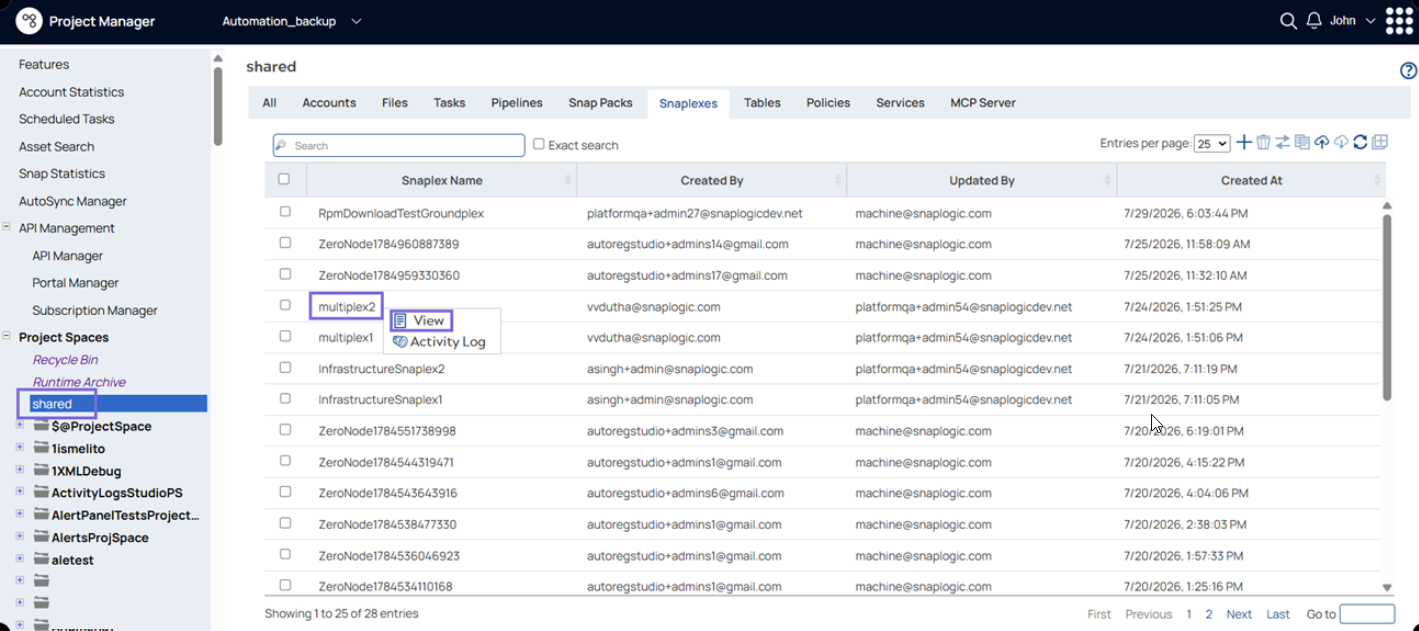Switch to the Snap Packs tab
Viewport: 1419px width, 631px height.
point(600,103)
